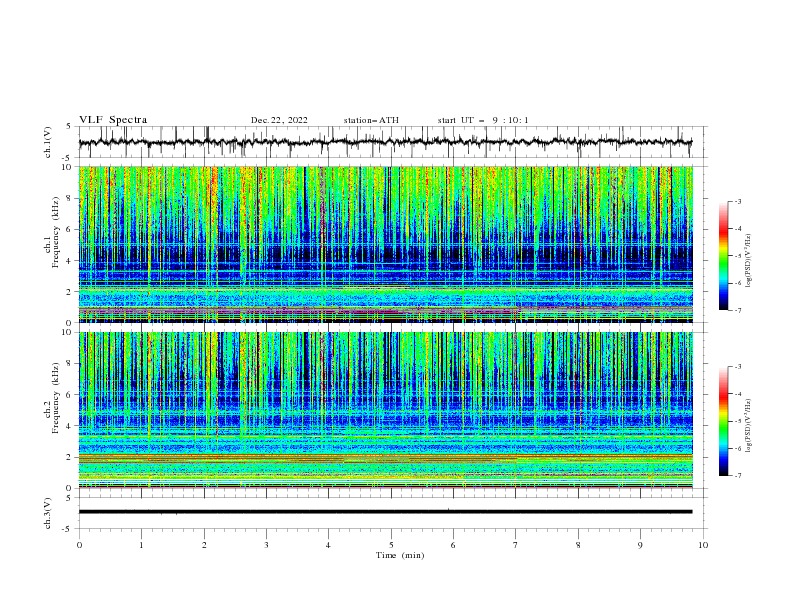The height and width of the screenshot is (612, 792).
Task: Click the ch.2 spectrogram color scale bar
Action: 723,421
